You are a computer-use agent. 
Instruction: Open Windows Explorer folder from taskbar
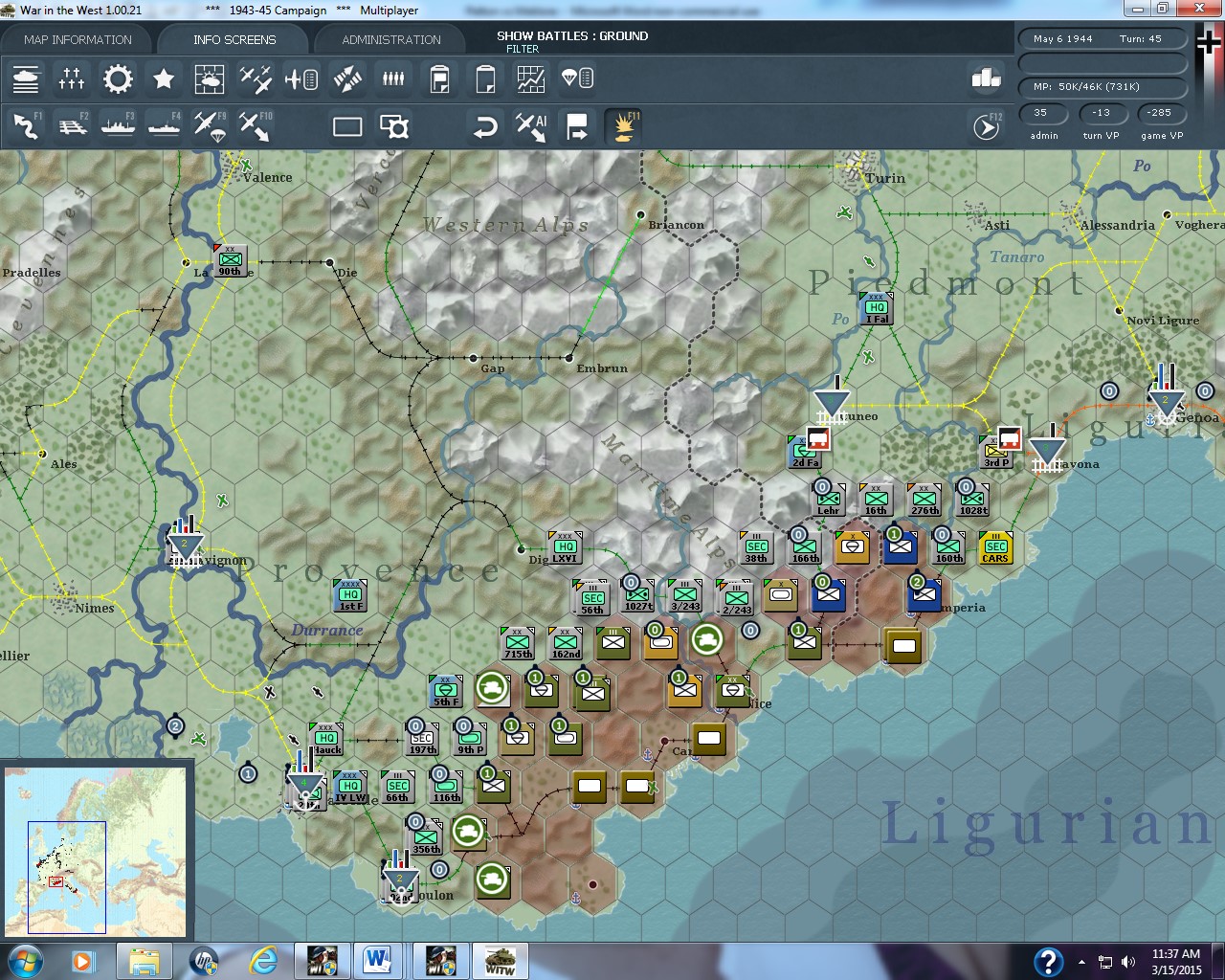145,960
